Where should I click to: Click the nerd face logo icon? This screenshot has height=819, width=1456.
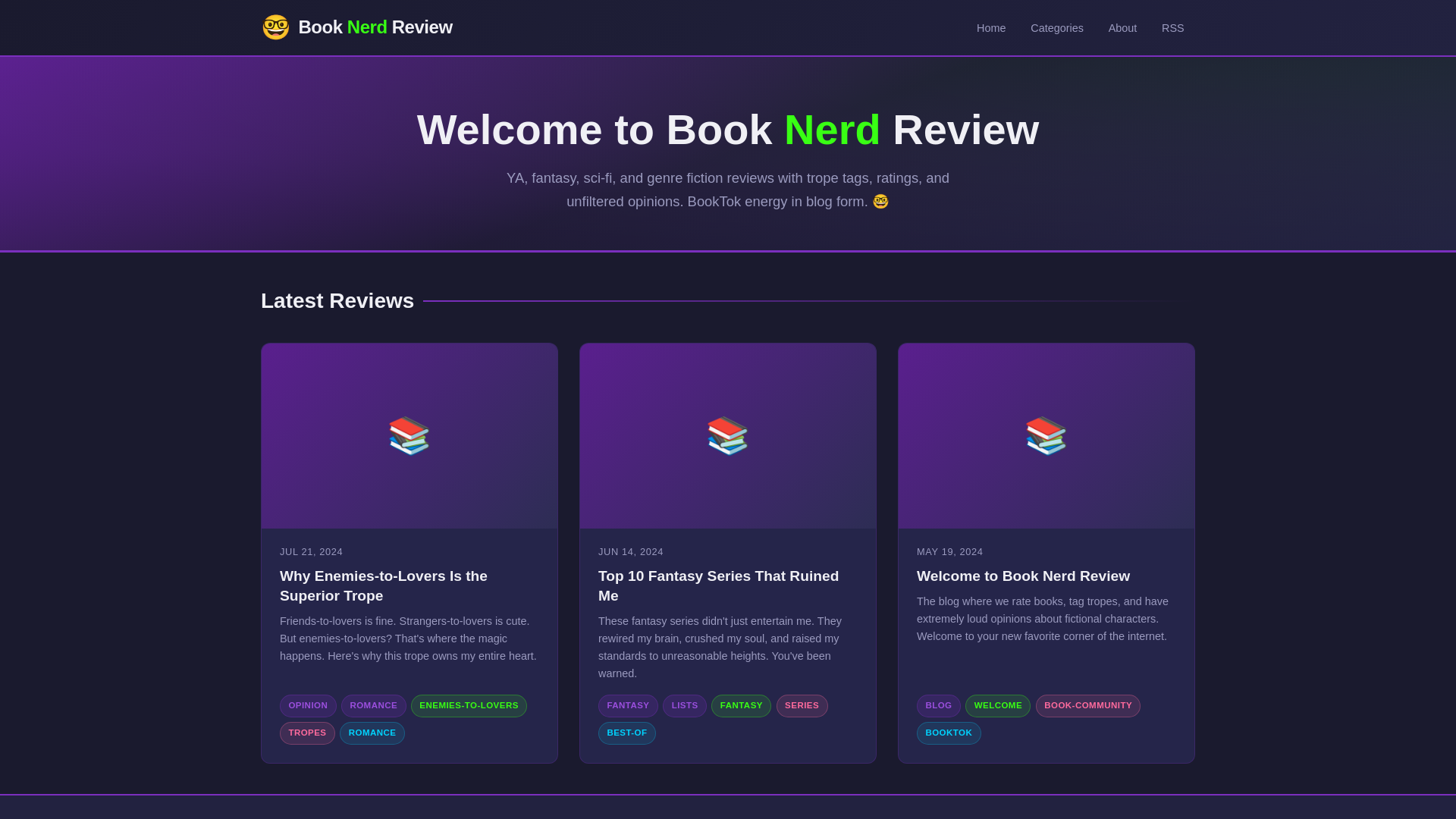276,27
